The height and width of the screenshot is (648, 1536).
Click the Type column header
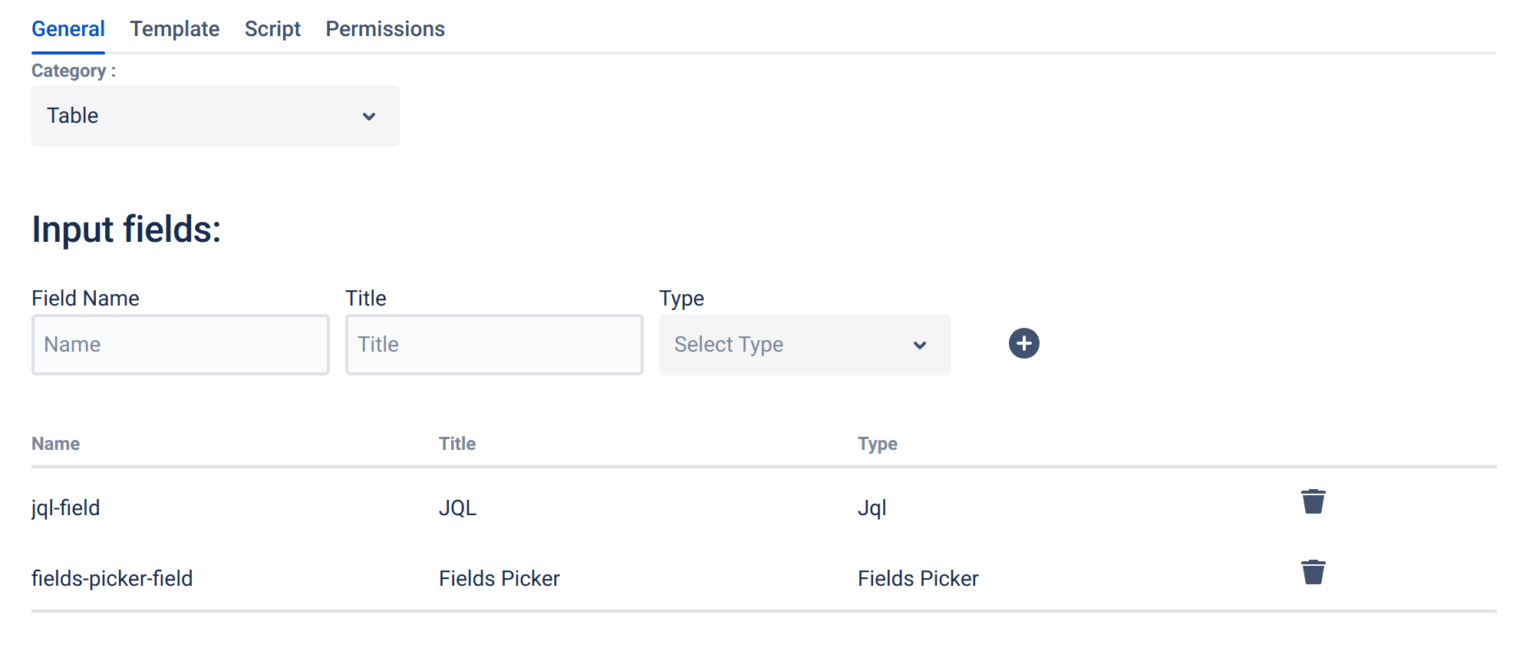coord(877,443)
